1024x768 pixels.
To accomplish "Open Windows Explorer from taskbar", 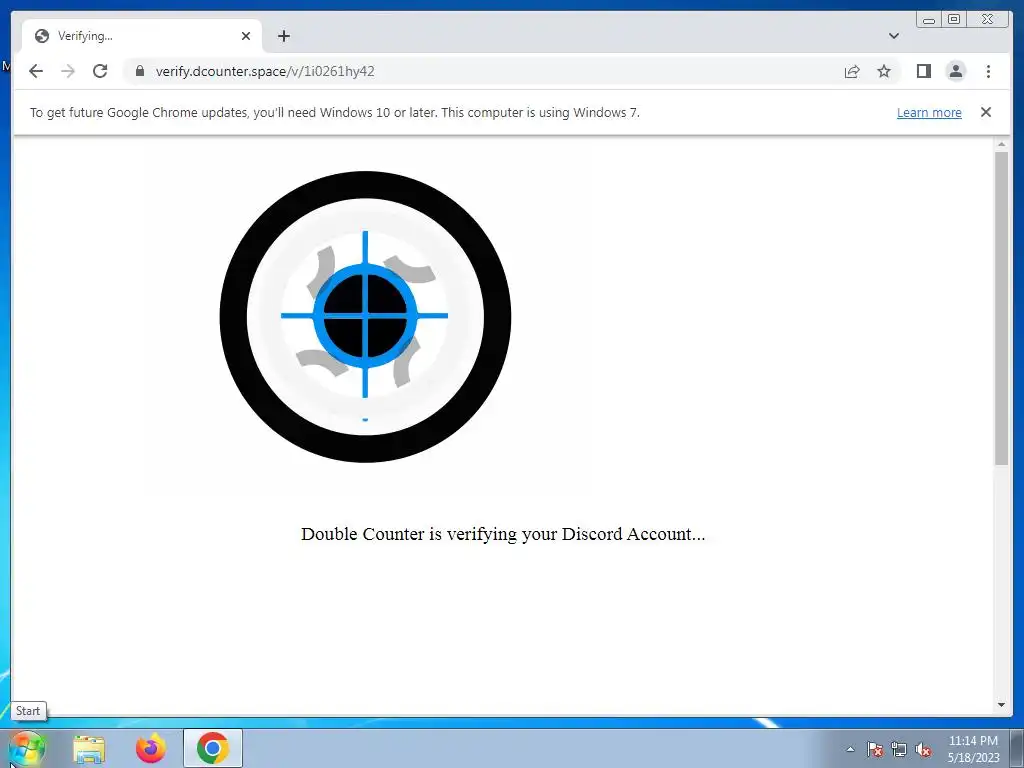I will pos(89,748).
